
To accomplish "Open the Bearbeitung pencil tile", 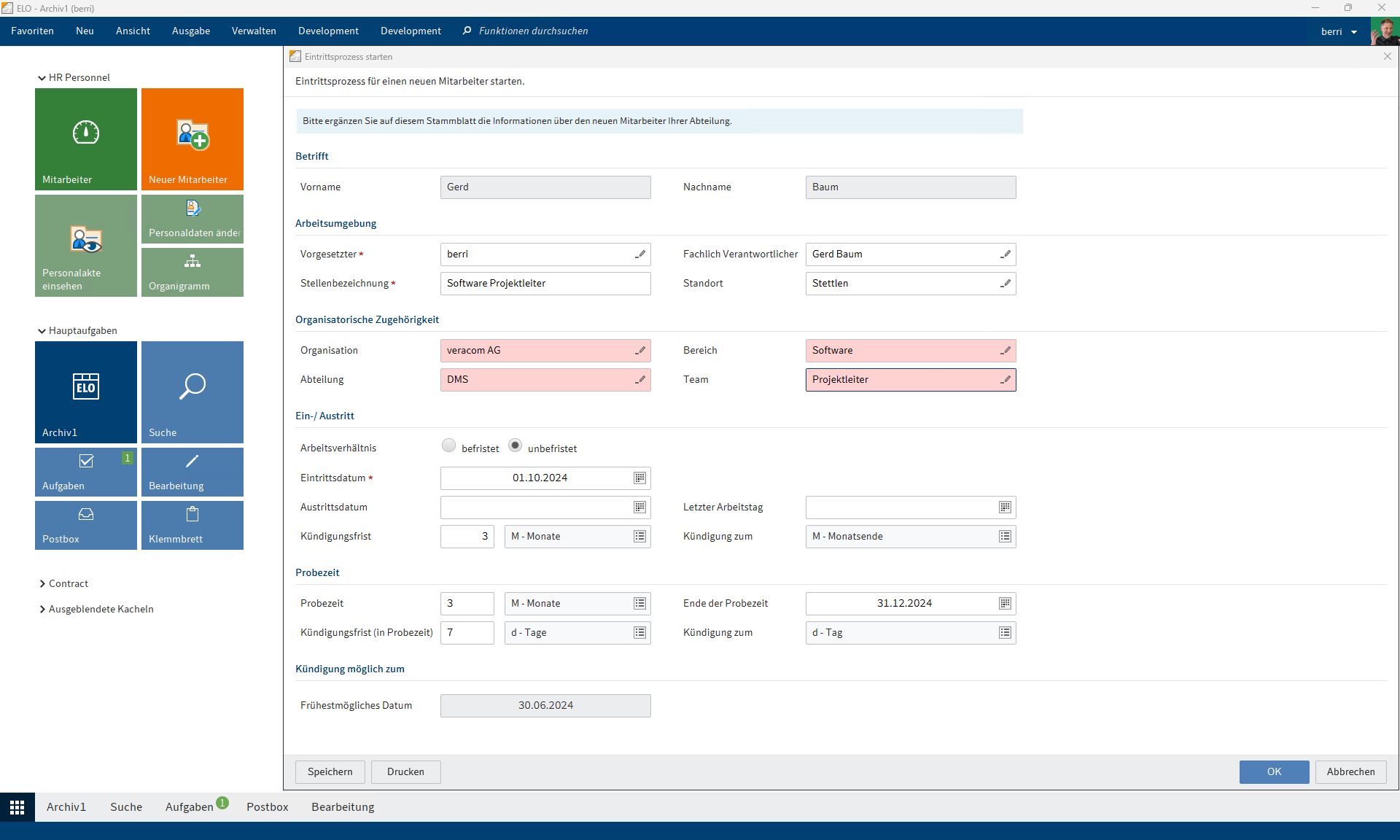I will pos(192,472).
